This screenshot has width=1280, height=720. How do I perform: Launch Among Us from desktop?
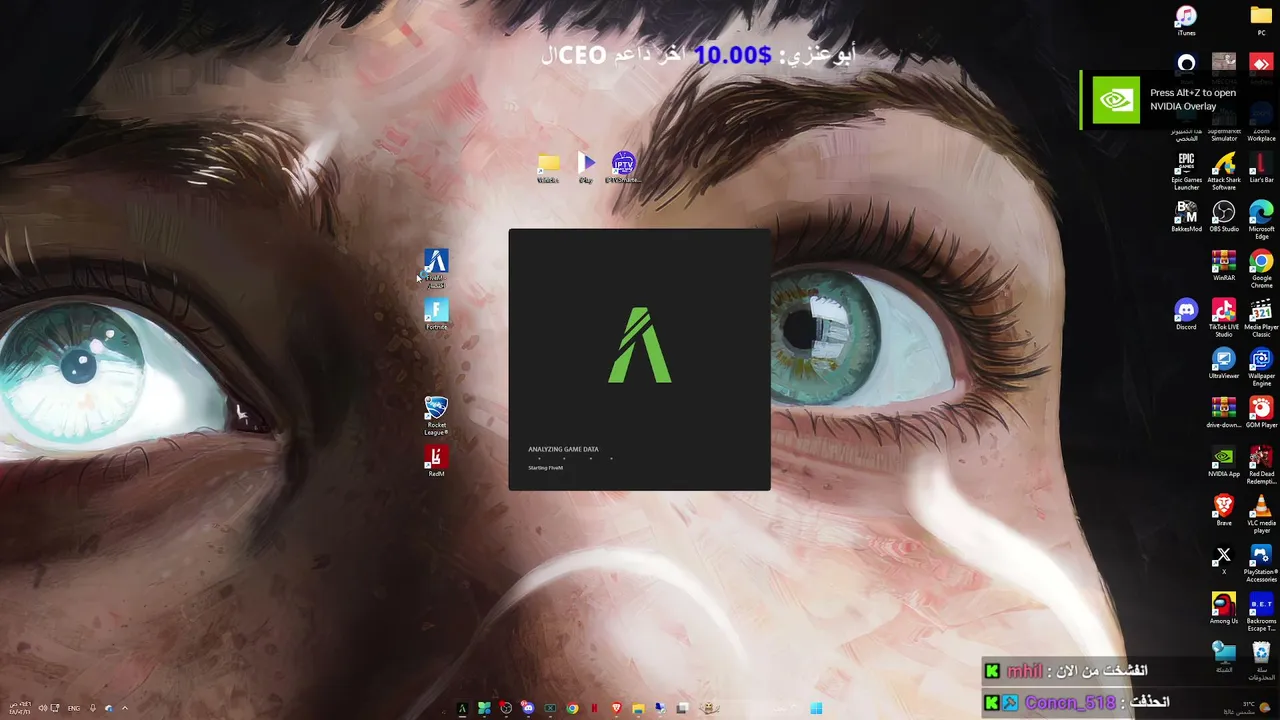[1224, 609]
